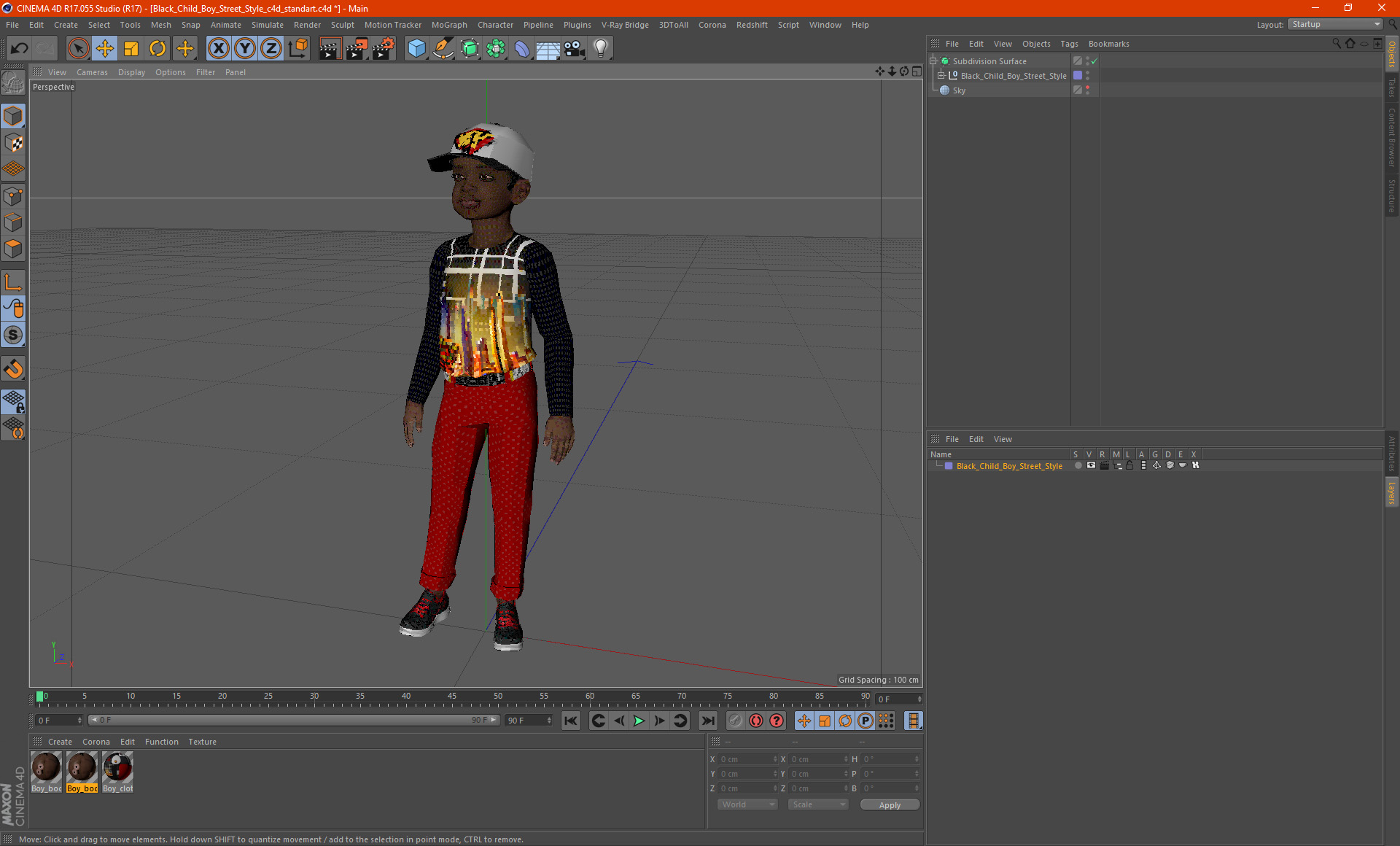Switch to Points mode
Viewport: 1400px width, 846px height.
pyautogui.click(x=13, y=196)
